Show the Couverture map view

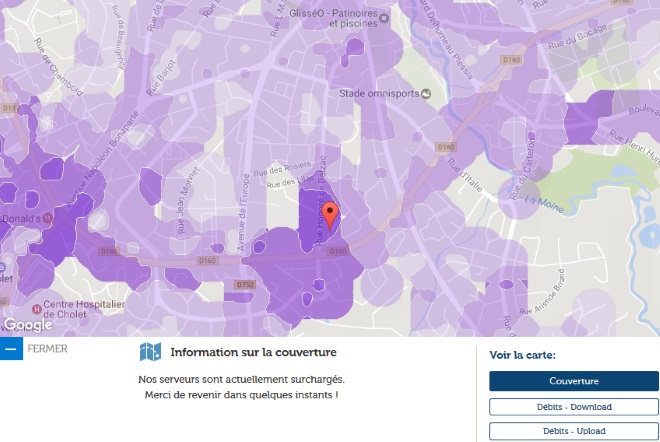tap(573, 381)
